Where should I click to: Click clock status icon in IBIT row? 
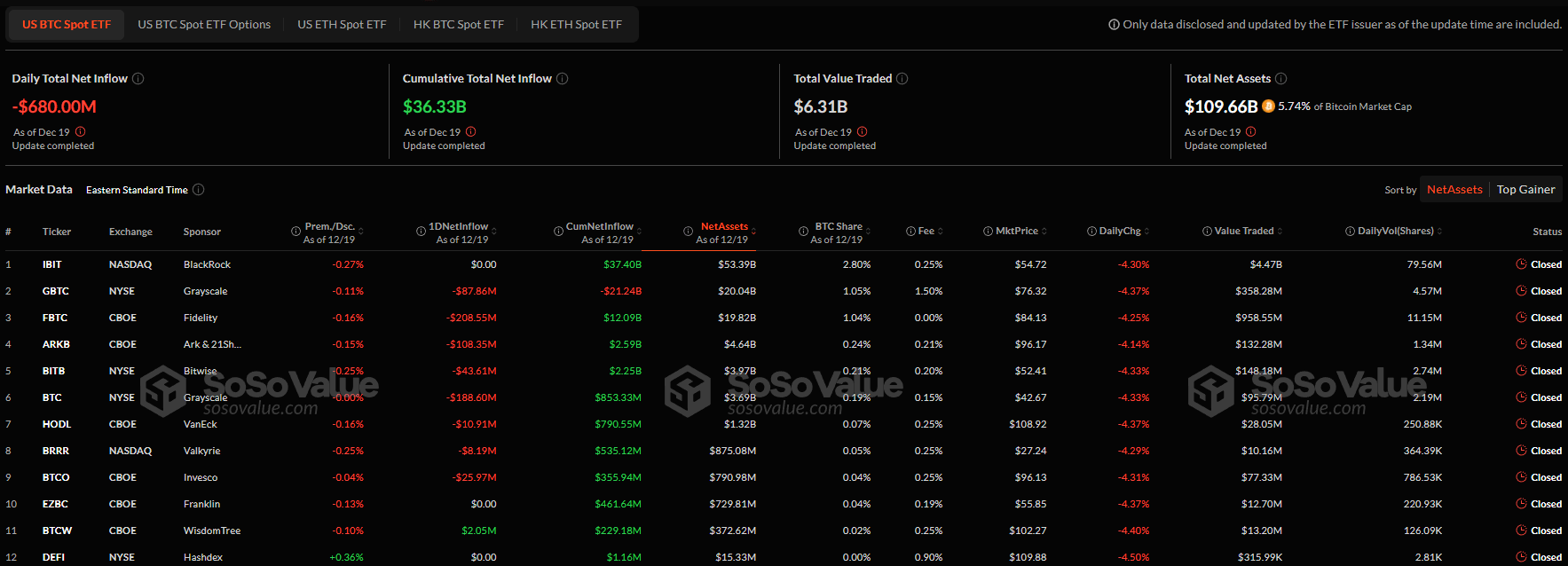1522,264
